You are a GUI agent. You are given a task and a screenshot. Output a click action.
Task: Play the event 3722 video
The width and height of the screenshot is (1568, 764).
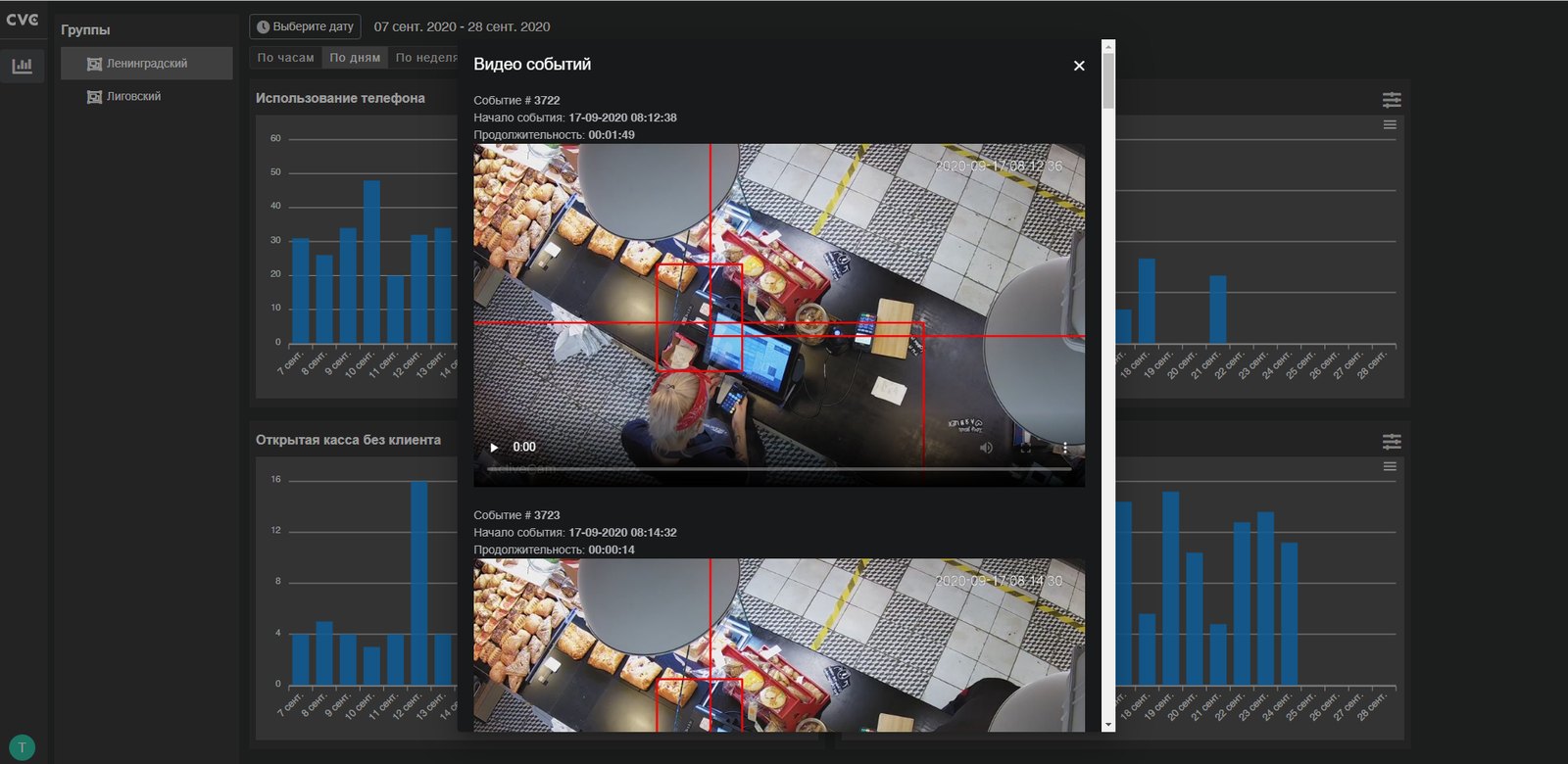tap(494, 447)
